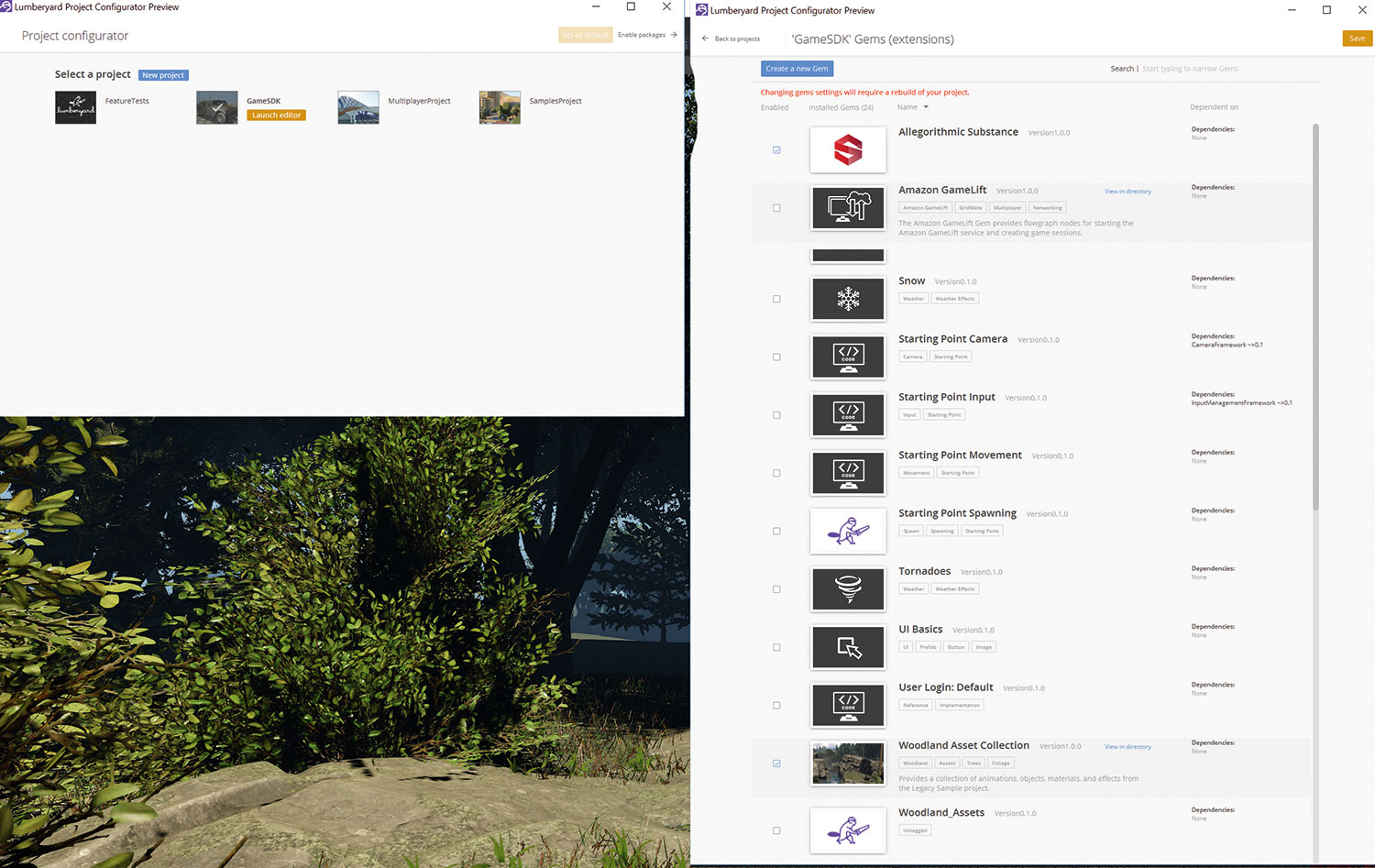Screen dimensions: 1375x868
Task: Click the Camera tag under Starting Point Camera
Action: point(912,357)
